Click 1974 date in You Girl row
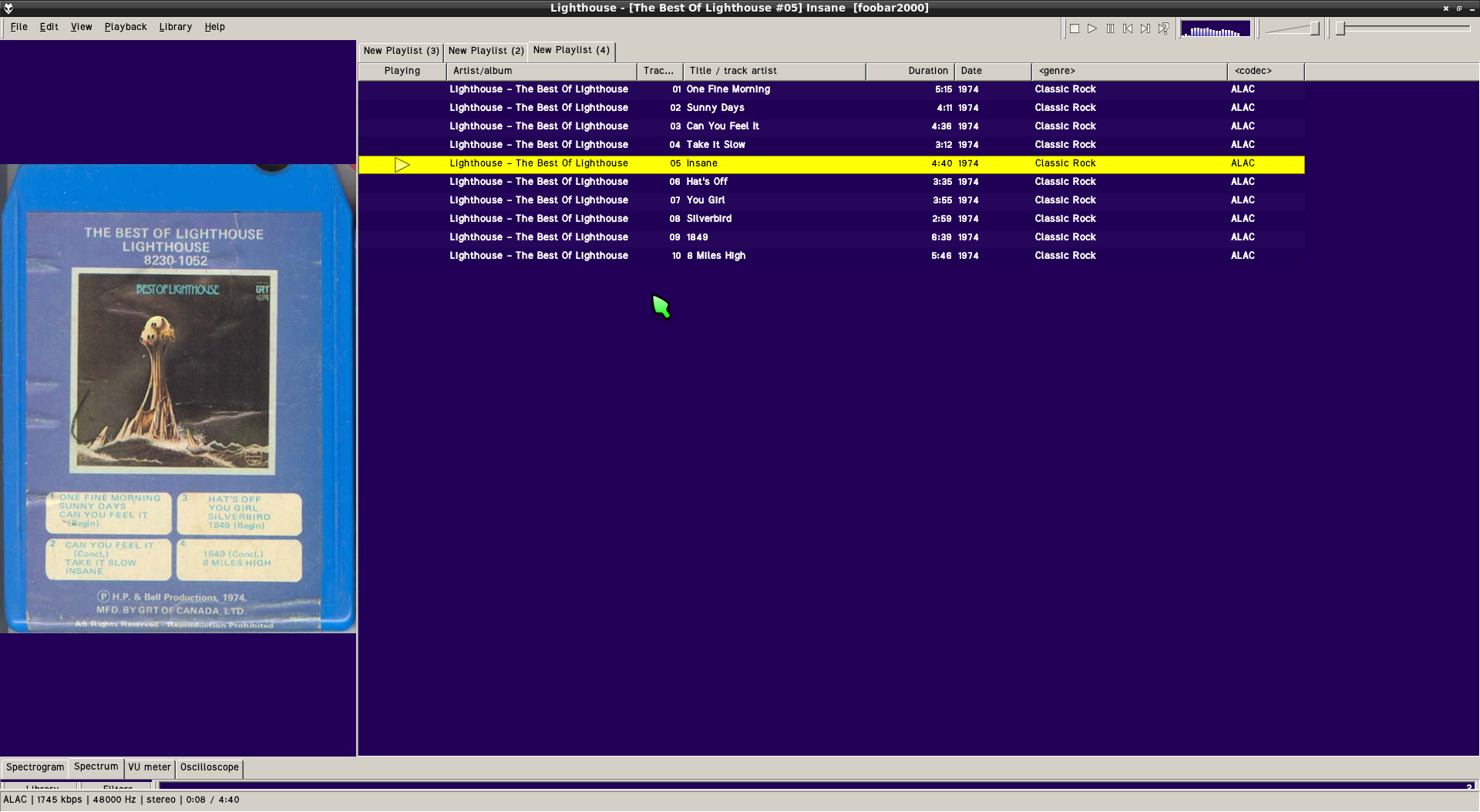The image size is (1480, 812). (x=968, y=200)
